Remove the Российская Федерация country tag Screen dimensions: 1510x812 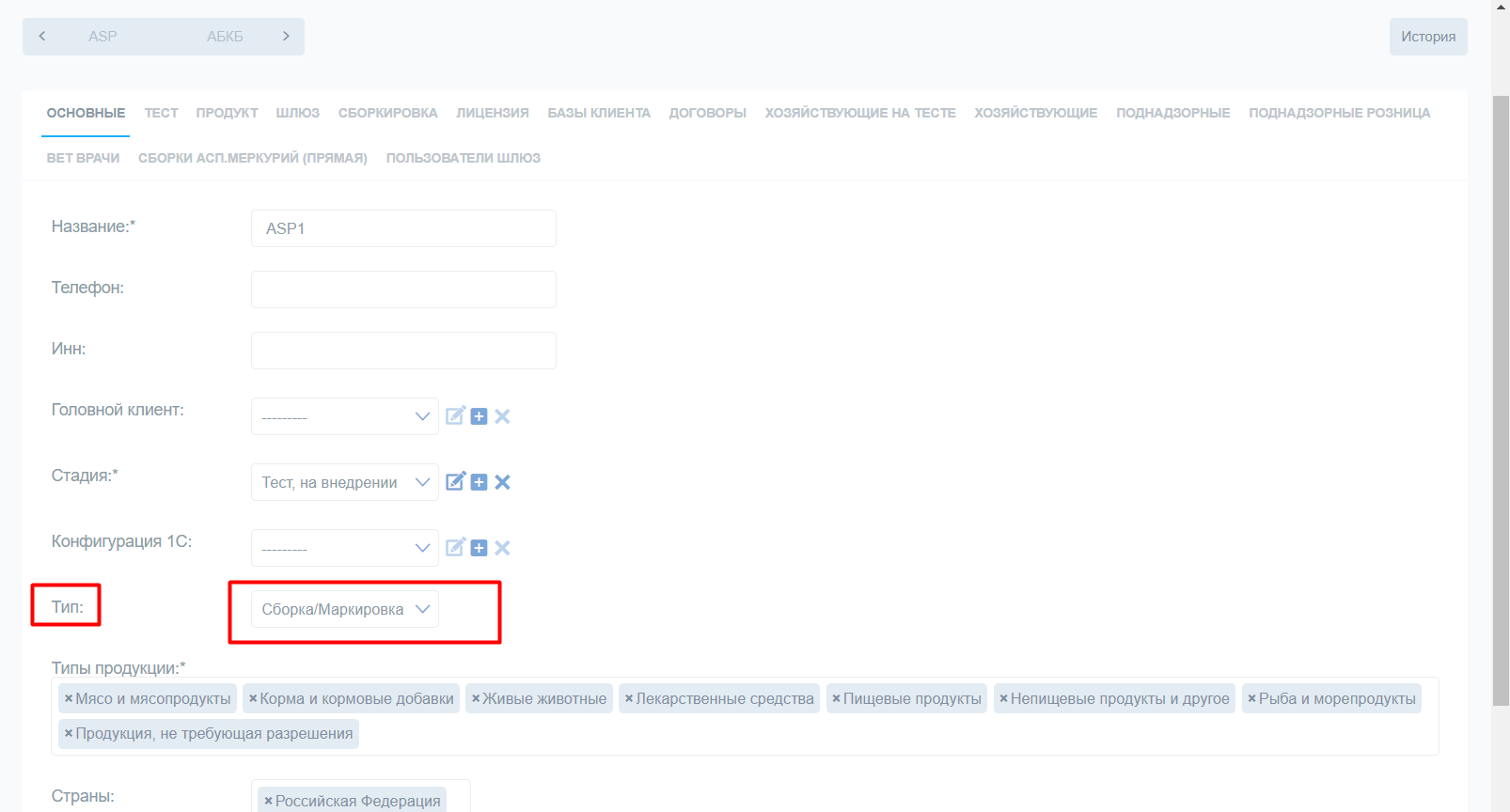268,801
